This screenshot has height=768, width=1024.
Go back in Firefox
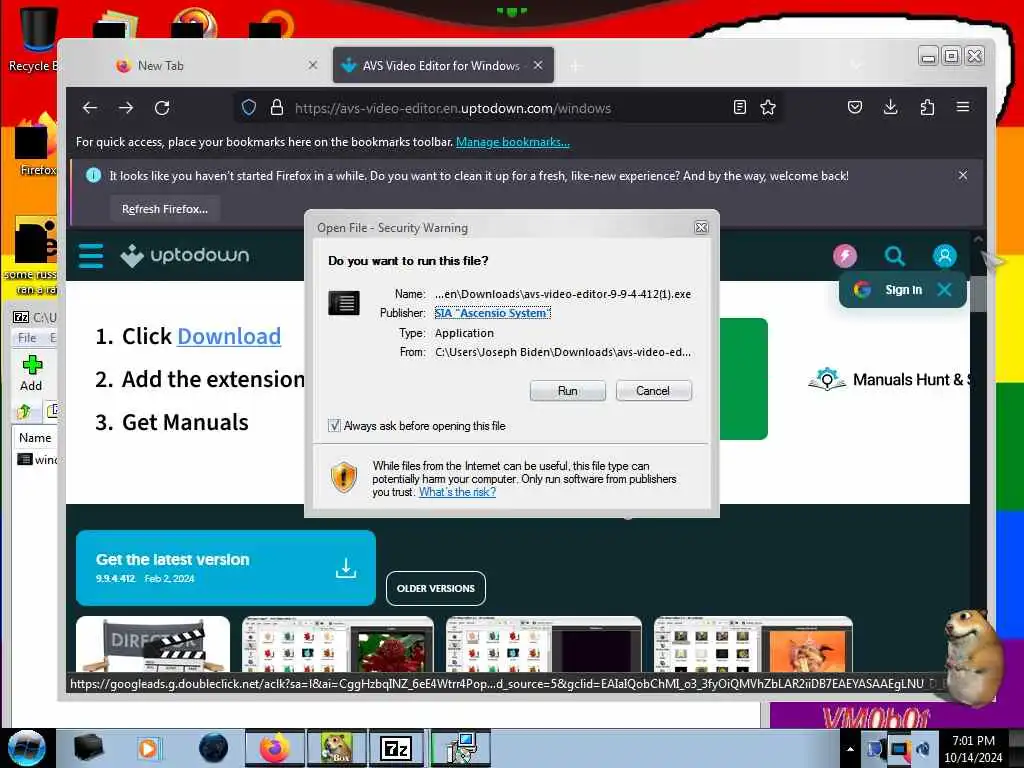[x=90, y=108]
